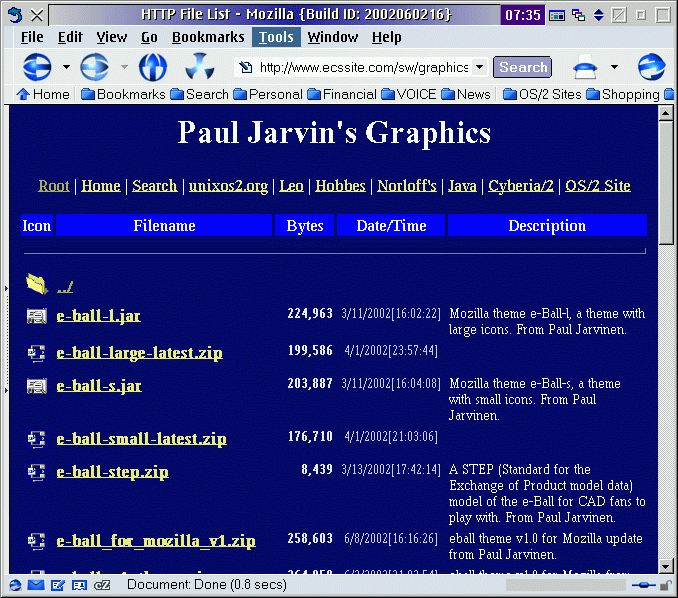Open the Print button dropdown arrow
This screenshot has width=678, height=598.
[x=614, y=67]
